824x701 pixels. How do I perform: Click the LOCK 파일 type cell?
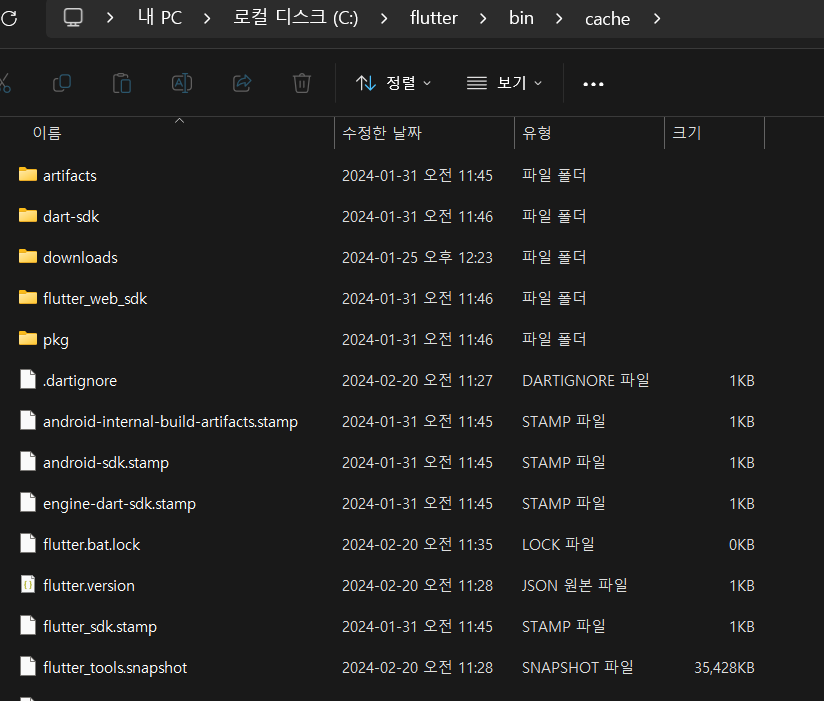pyautogui.click(x=558, y=544)
